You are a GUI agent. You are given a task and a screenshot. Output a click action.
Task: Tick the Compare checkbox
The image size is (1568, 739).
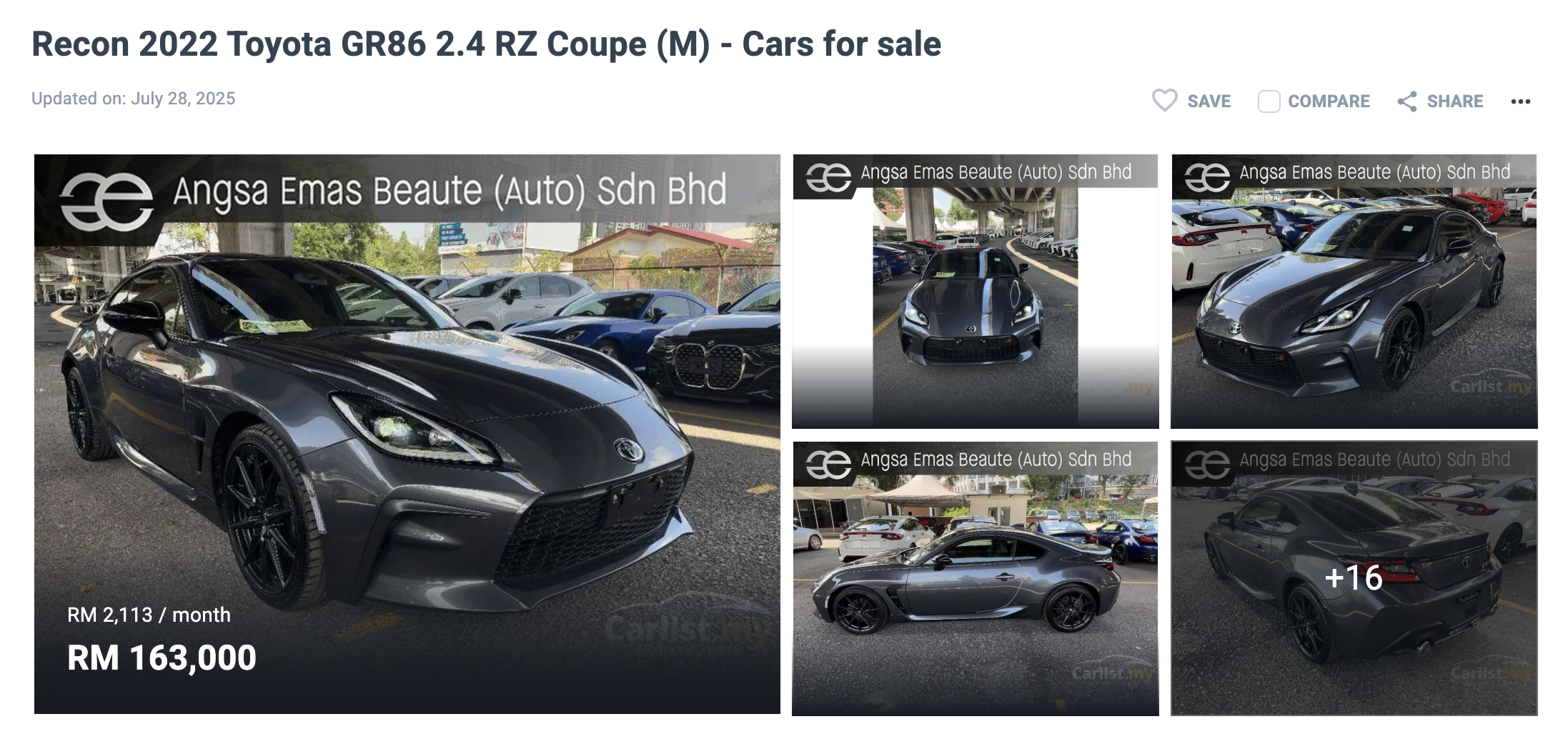click(1269, 101)
